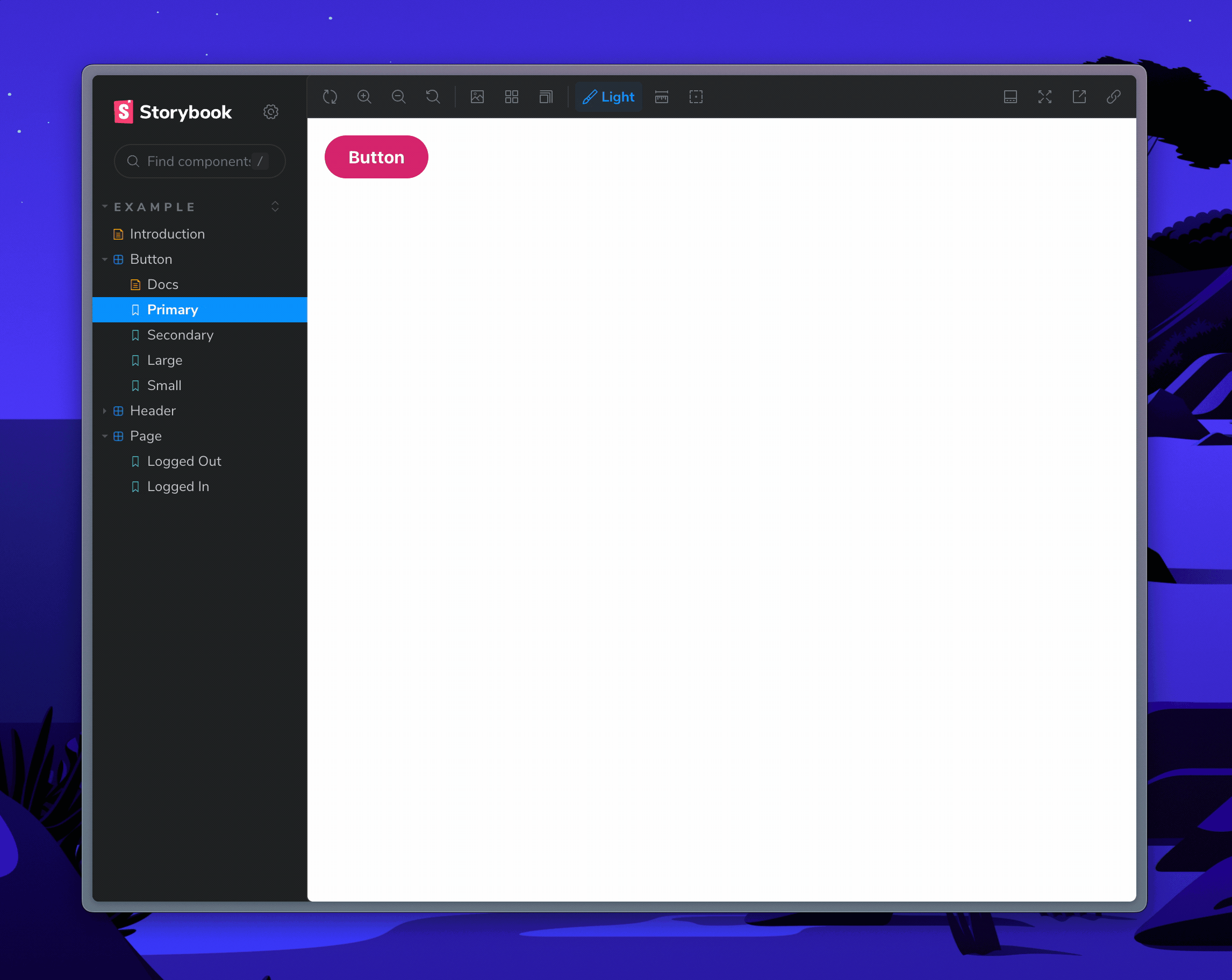Click the zoom in icon
The image size is (1232, 980).
365,97
